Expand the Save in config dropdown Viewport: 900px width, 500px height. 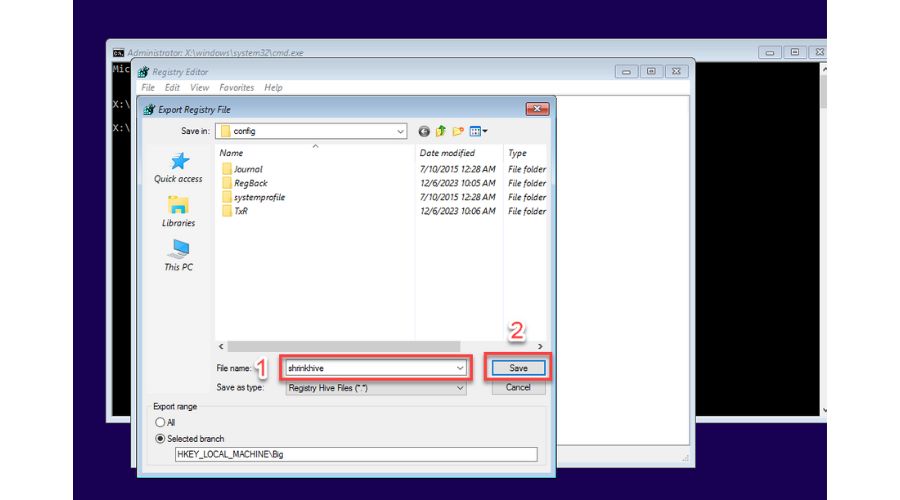click(x=400, y=131)
